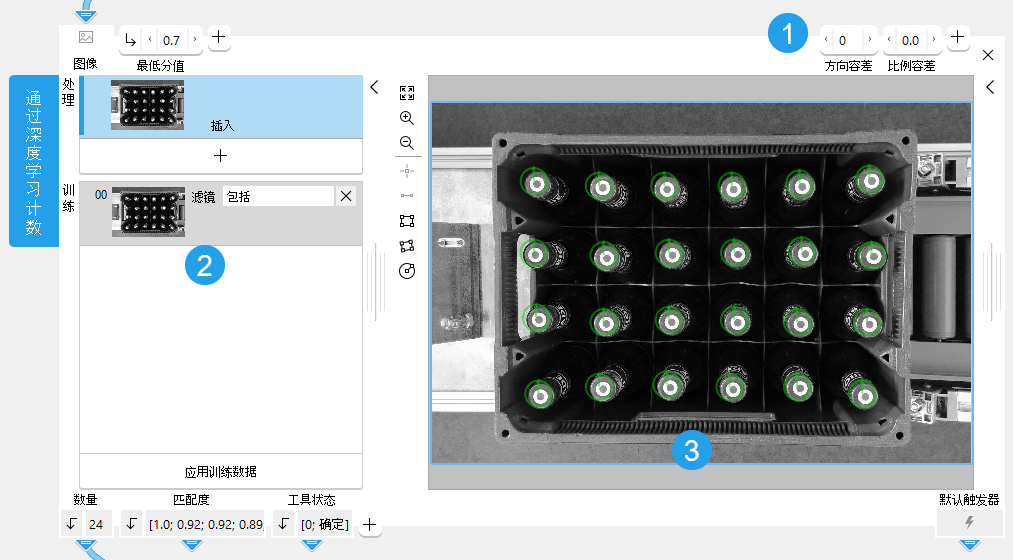Click the 应用训练数据 button
Image resolution: width=1013 pixels, height=560 pixels.
(x=221, y=471)
